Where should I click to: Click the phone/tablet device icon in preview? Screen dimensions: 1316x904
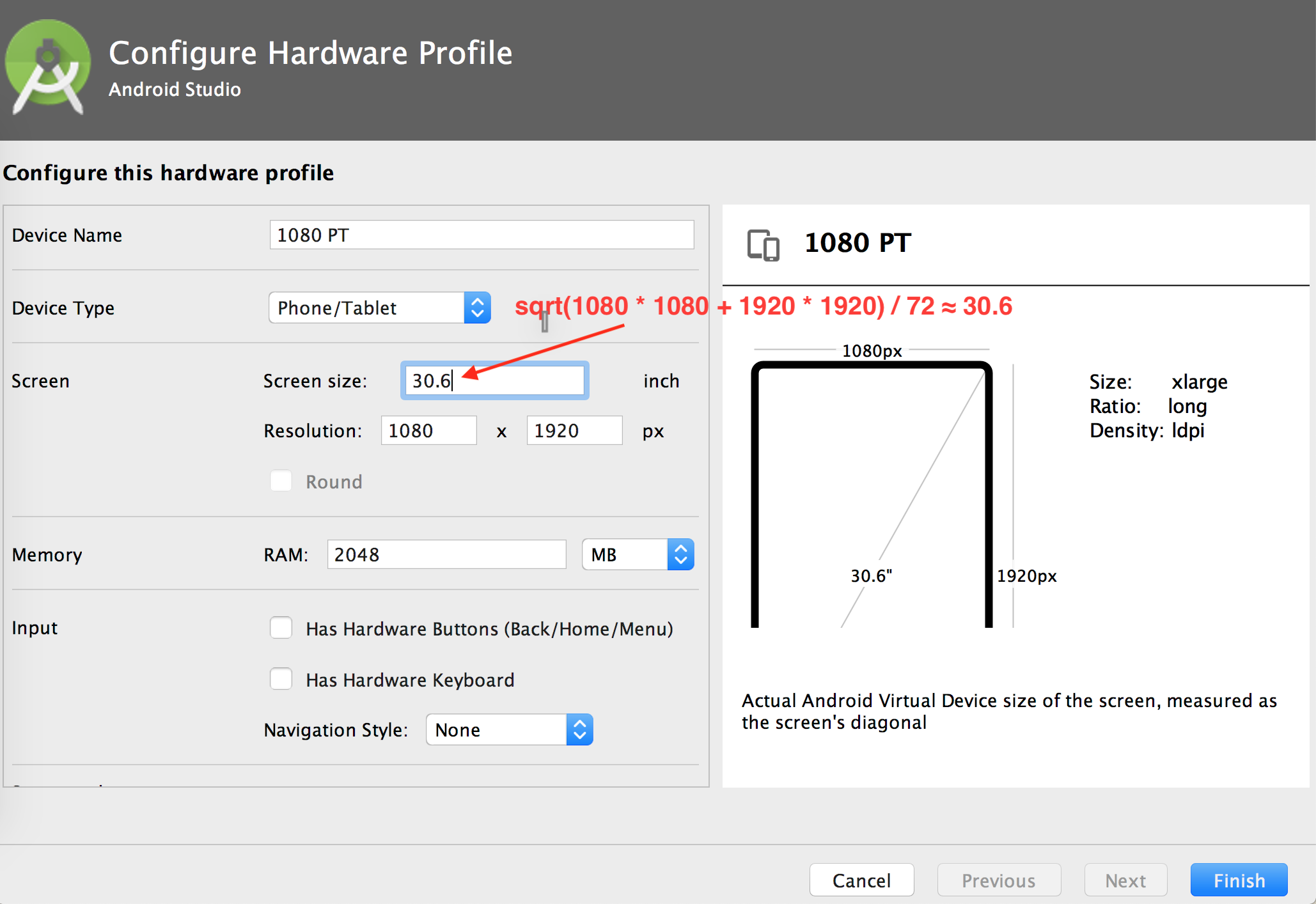click(x=764, y=245)
